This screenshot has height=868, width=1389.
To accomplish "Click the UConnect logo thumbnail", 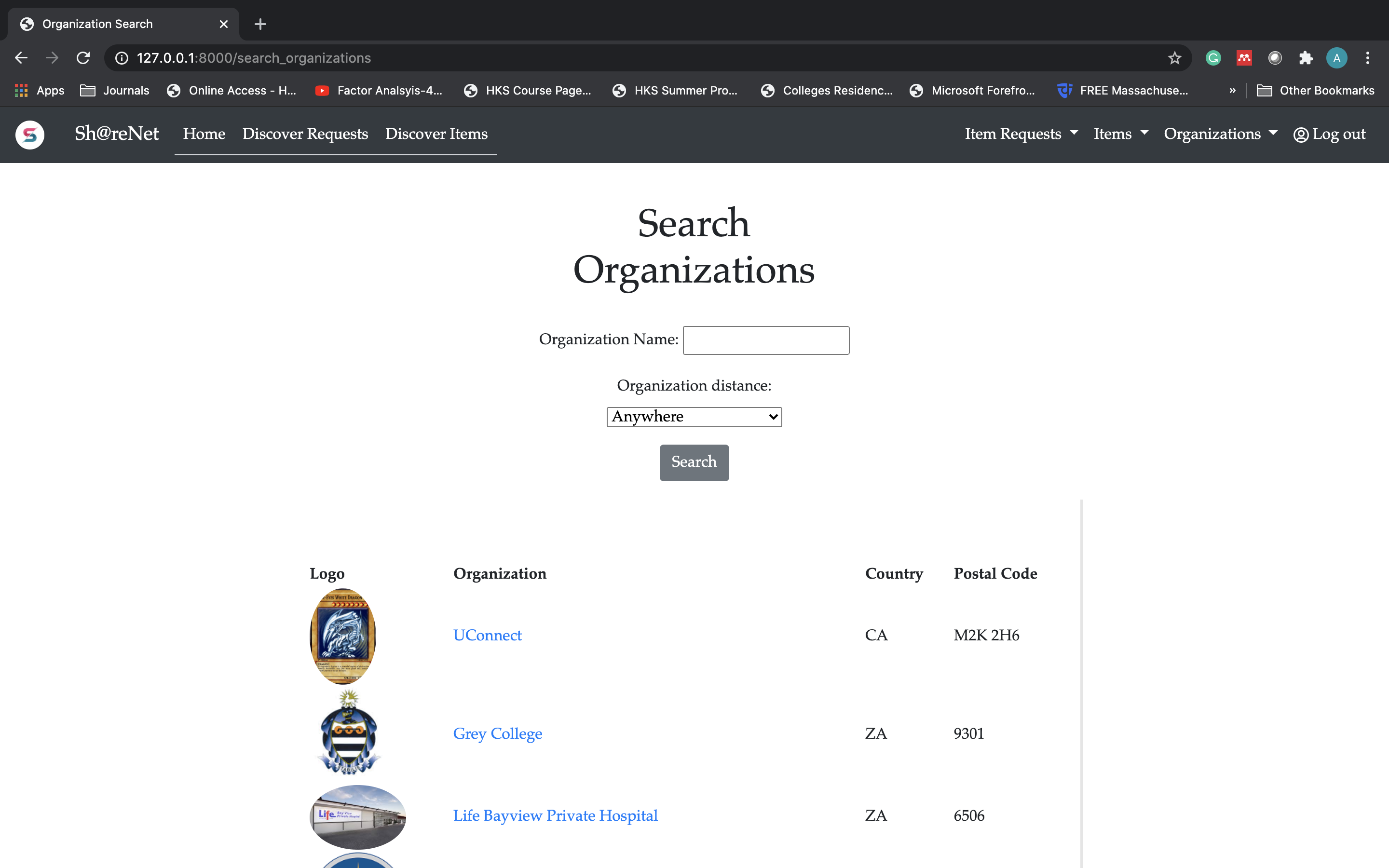I will tap(342, 636).
